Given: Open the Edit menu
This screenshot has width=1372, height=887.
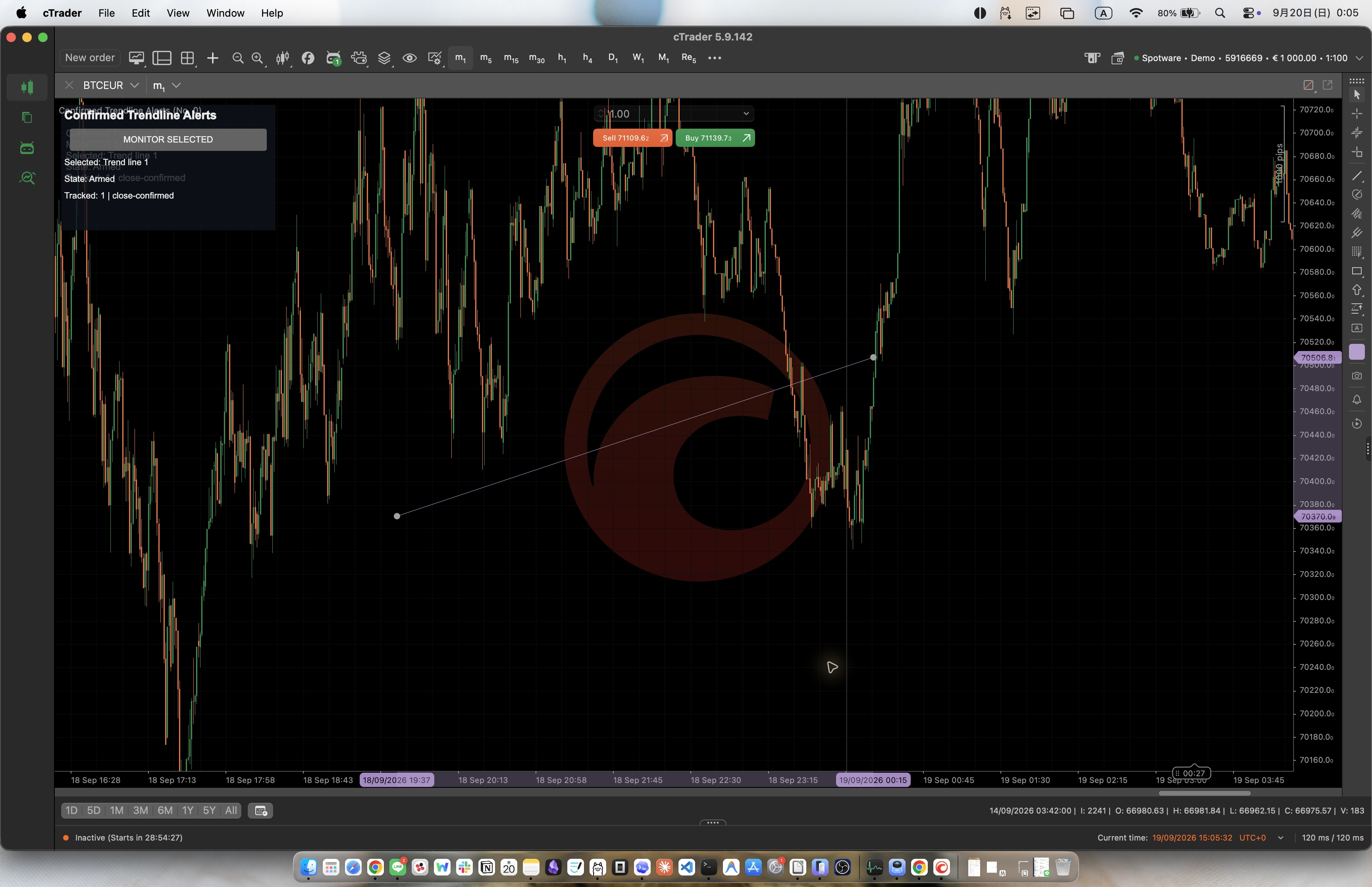Looking at the screenshot, I should pyautogui.click(x=141, y=13).
